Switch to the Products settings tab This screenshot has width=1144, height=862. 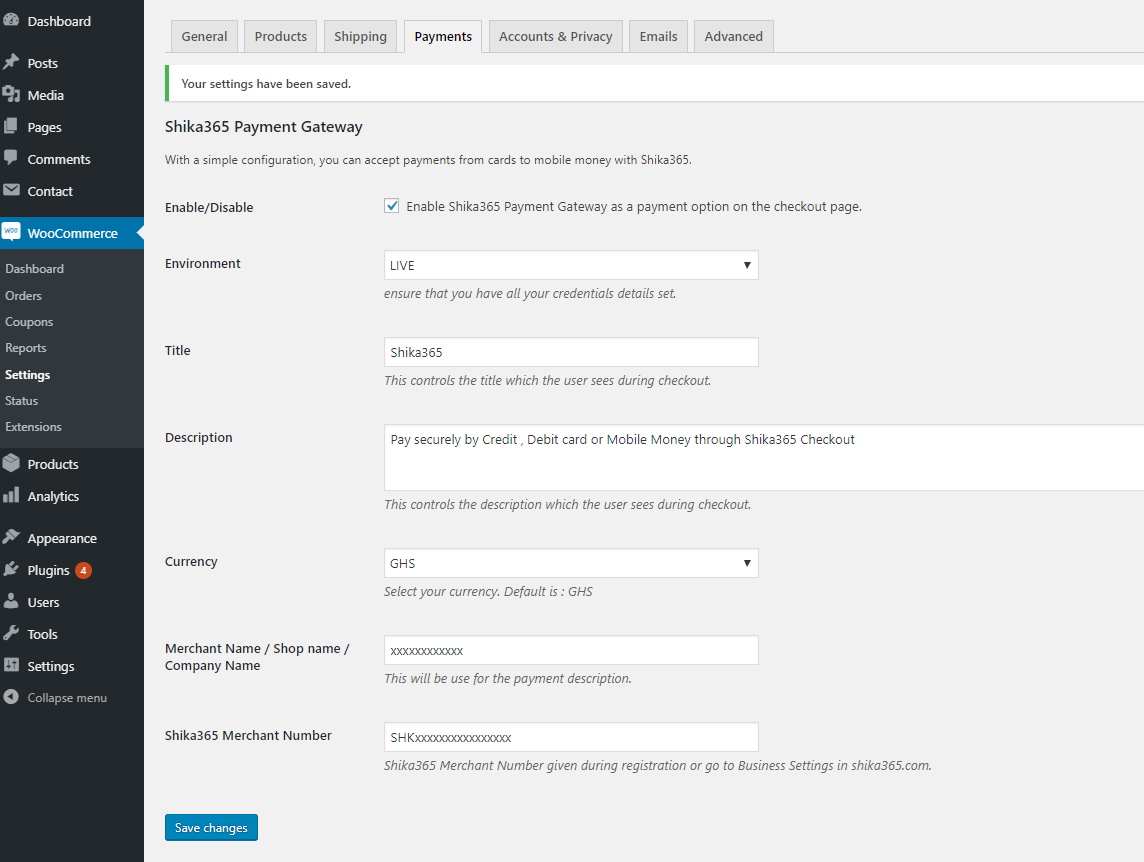(280, 36)
